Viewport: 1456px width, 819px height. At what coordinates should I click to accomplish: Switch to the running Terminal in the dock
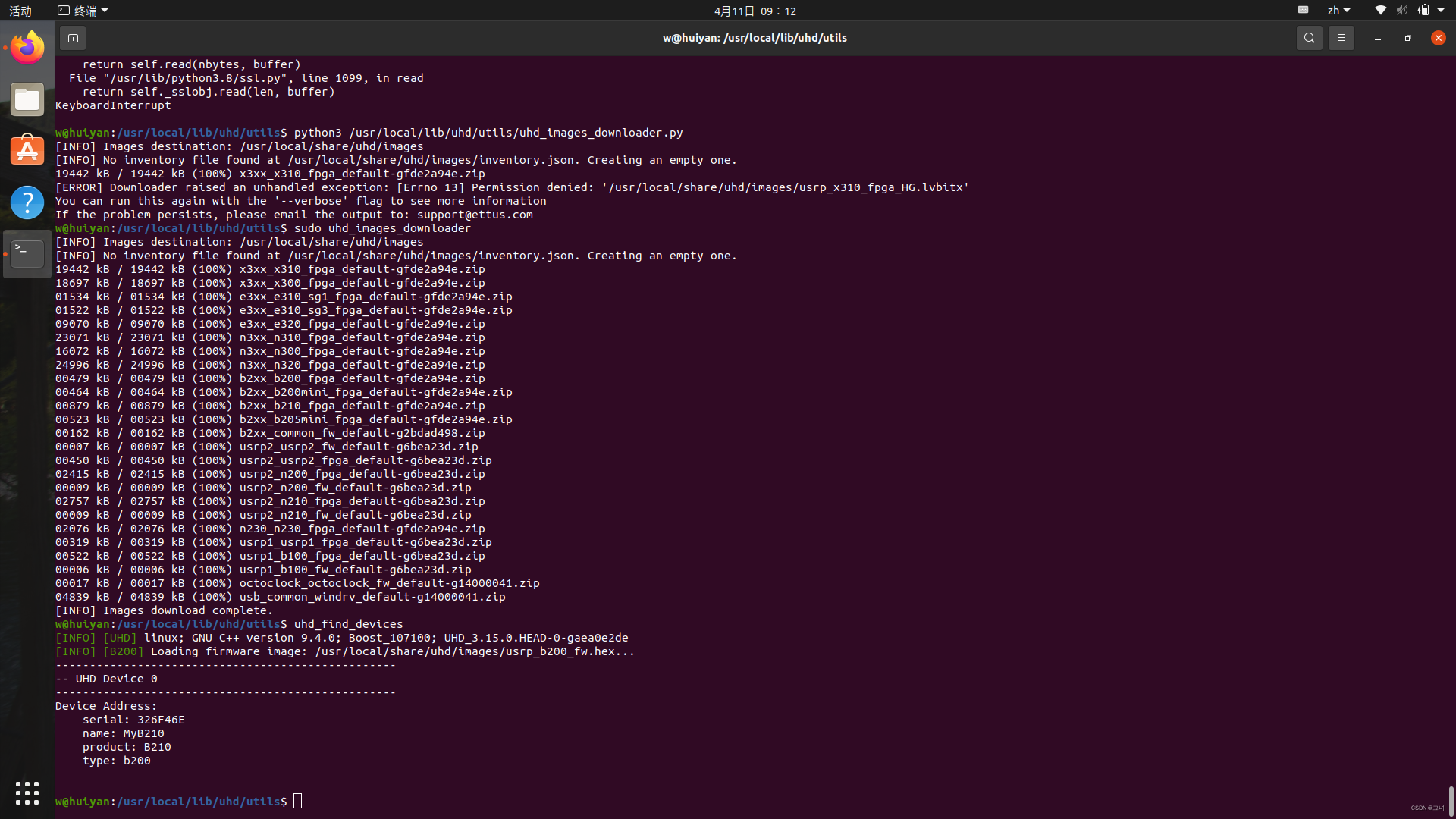[x=27, y=253]
